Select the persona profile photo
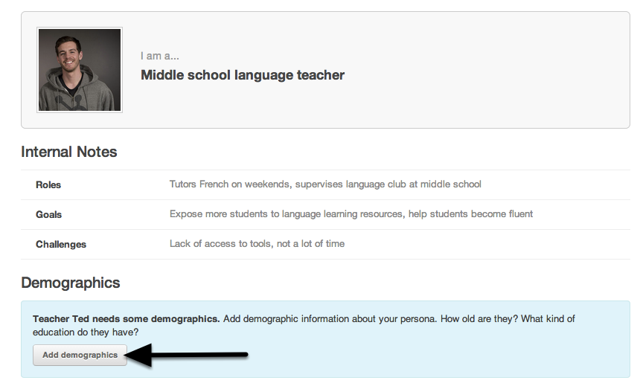Viewport: 640px width, 389px height. coord(80,70)
